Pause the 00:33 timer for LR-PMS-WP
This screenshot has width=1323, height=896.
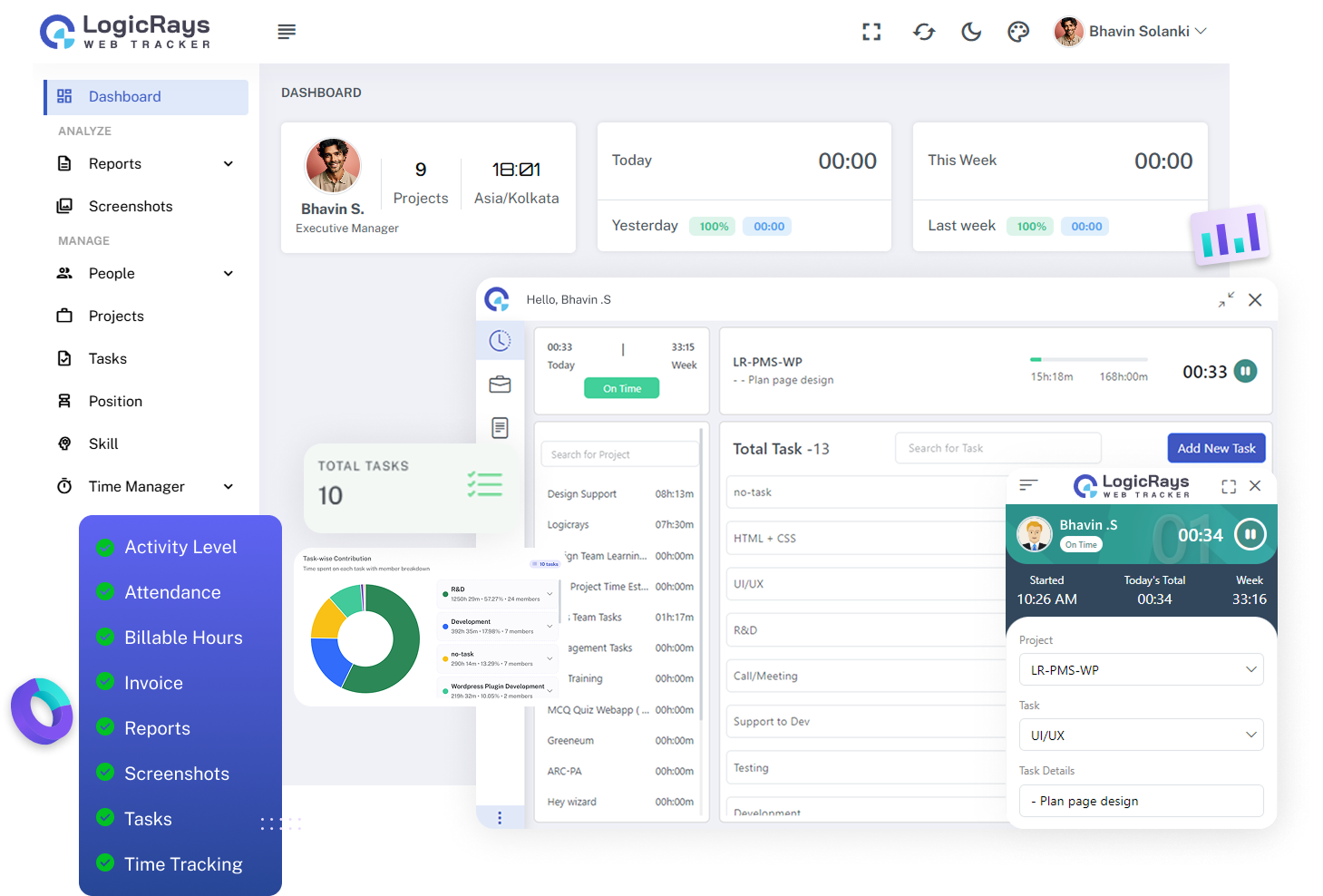click(x=1246, y=371)
